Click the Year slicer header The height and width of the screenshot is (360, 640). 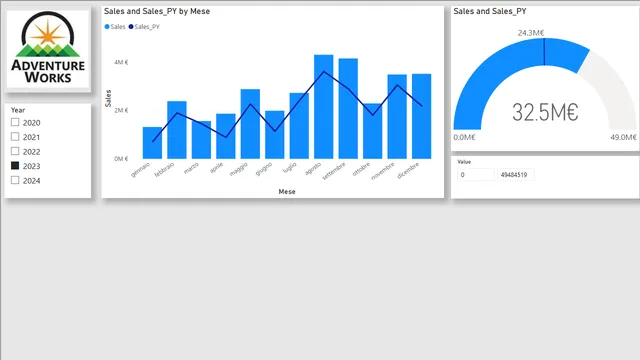18,110
